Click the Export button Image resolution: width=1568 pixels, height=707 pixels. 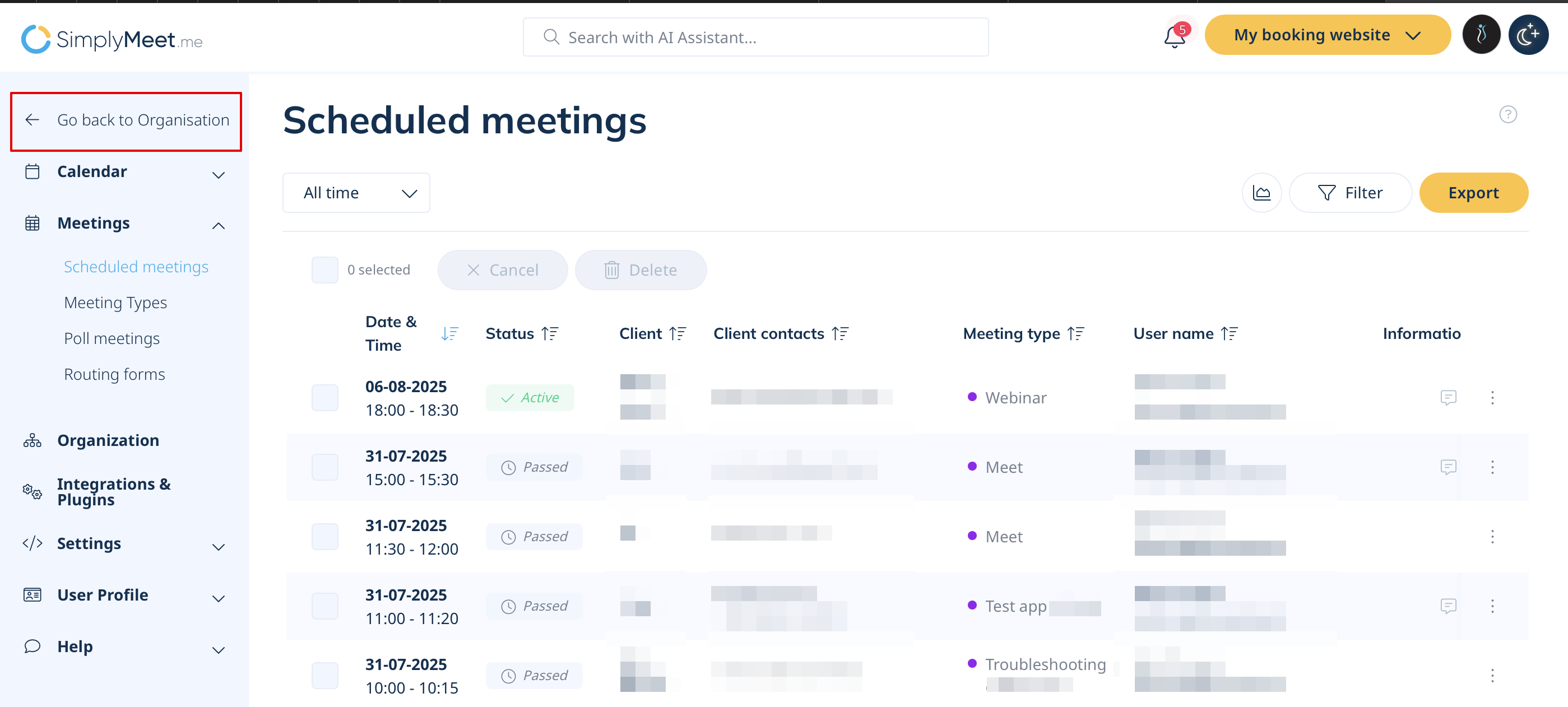click(x=1473, y=193)
